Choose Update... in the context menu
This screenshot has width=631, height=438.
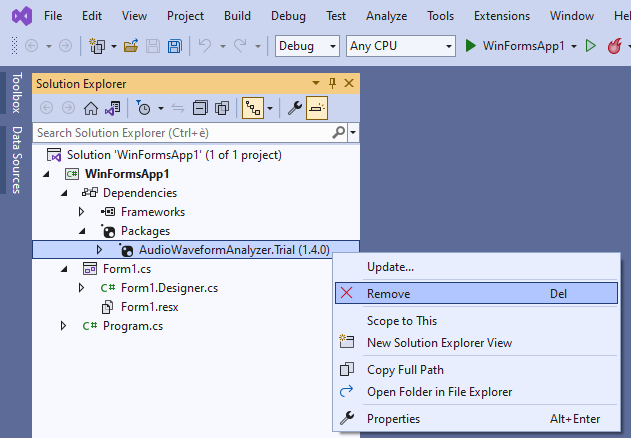tap(390, 267)
